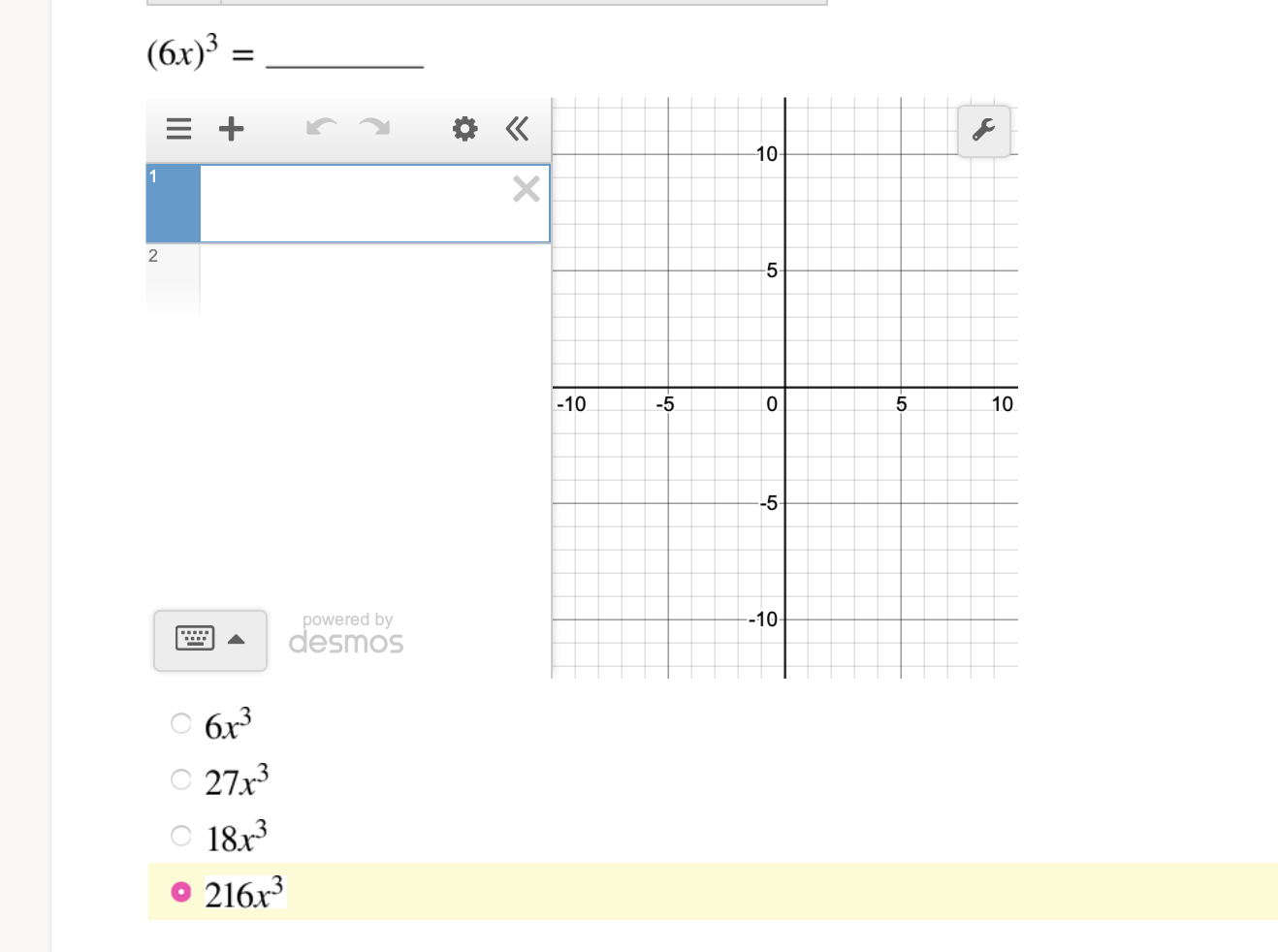Choose answer 6x³
This screenshot has height=952, width=1278.
pyautogui.click(x=181, y=723)
